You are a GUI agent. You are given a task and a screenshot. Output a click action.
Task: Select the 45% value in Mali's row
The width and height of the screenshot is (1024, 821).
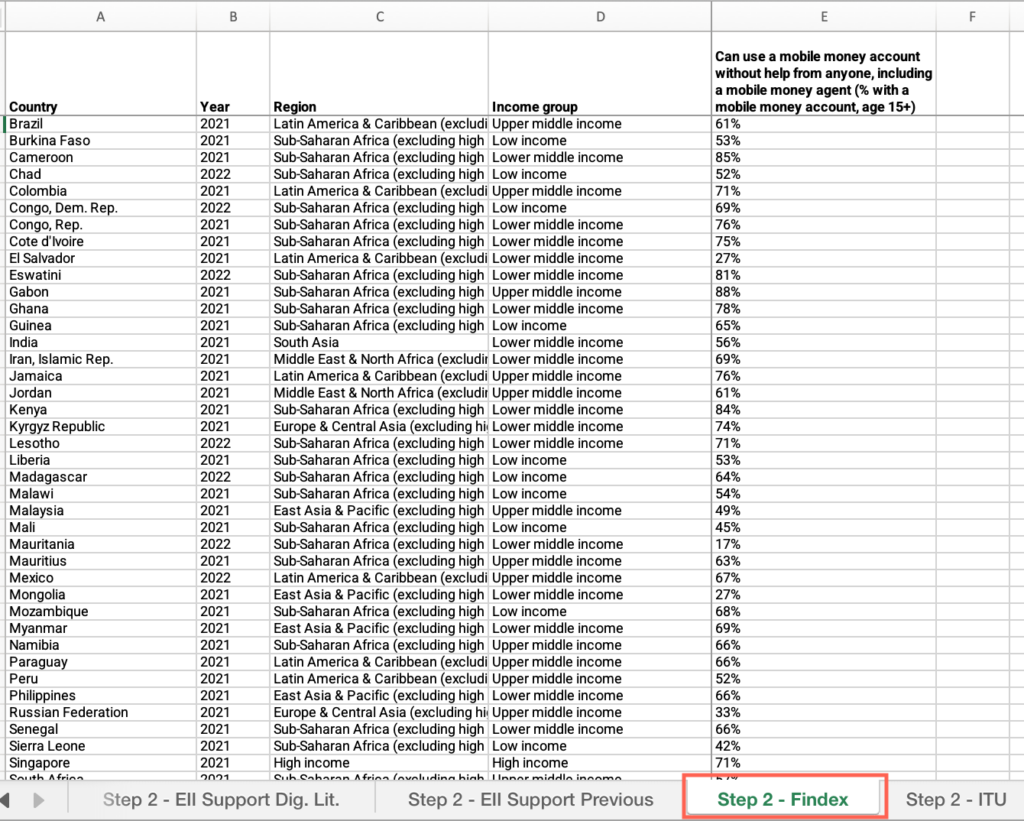824,528
